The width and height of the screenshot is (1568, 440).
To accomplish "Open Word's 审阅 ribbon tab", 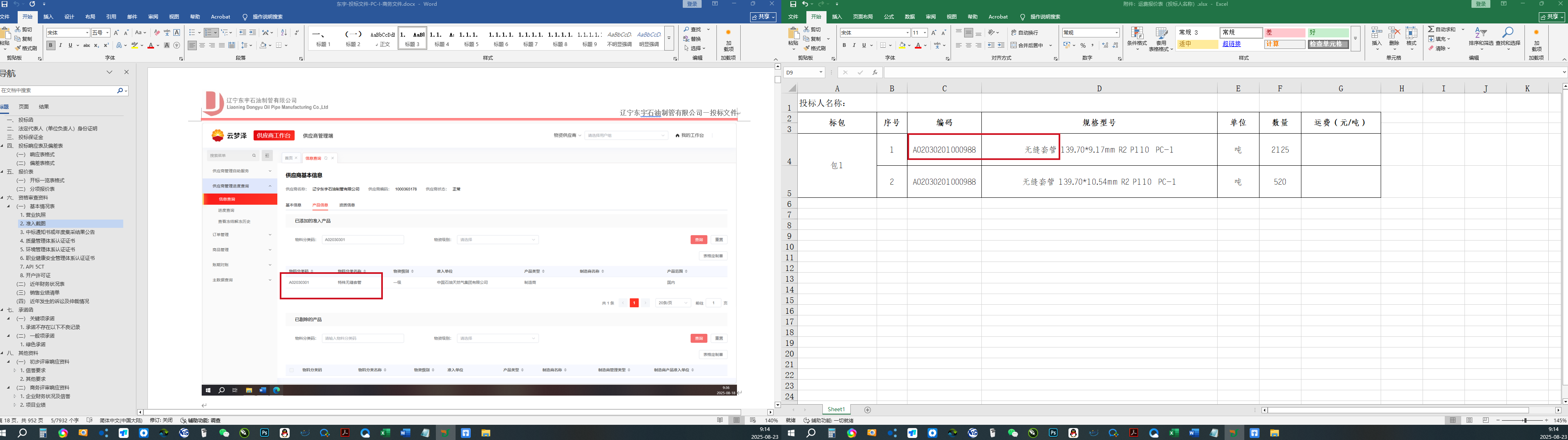I will point(153,17).
